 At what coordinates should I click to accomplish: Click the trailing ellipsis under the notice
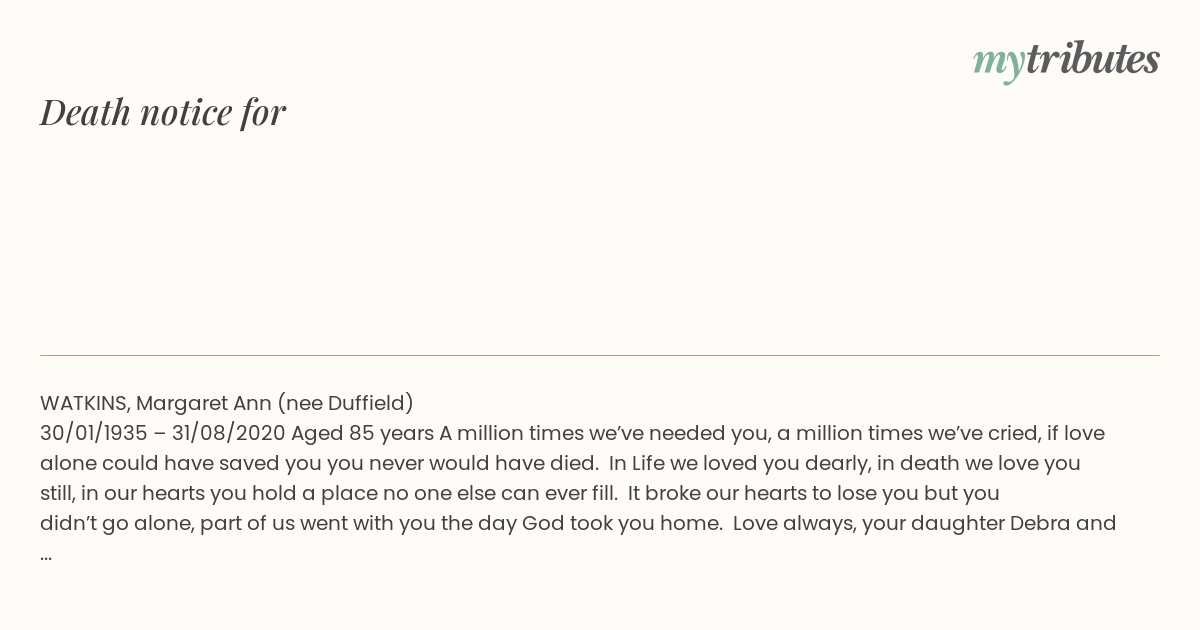(46, 557)
